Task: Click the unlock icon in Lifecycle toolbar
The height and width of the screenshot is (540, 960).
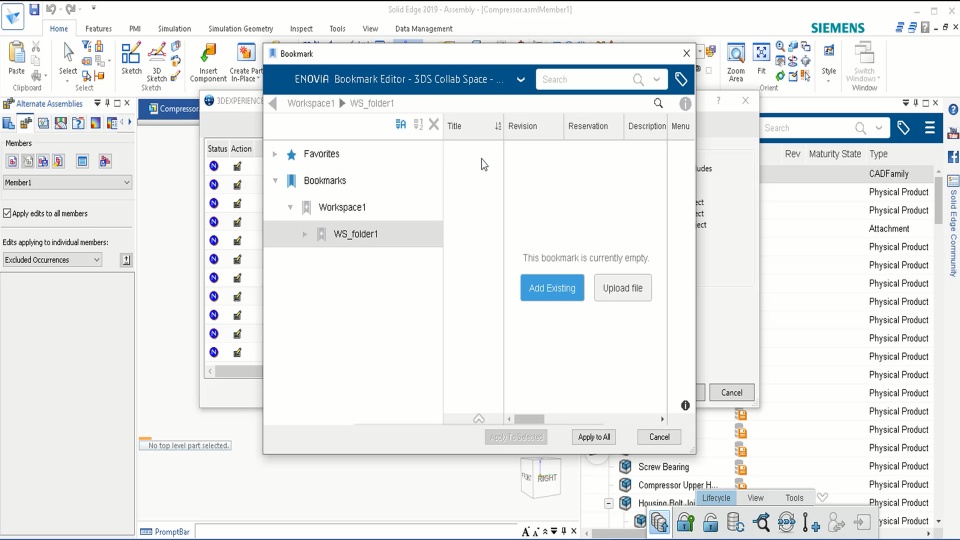Action: tap(710, 522)
